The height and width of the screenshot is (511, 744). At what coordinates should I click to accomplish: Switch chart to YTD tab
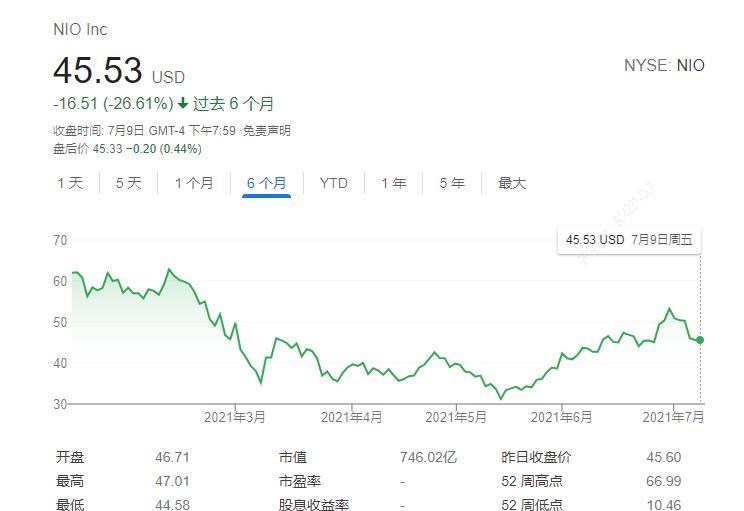334,183
